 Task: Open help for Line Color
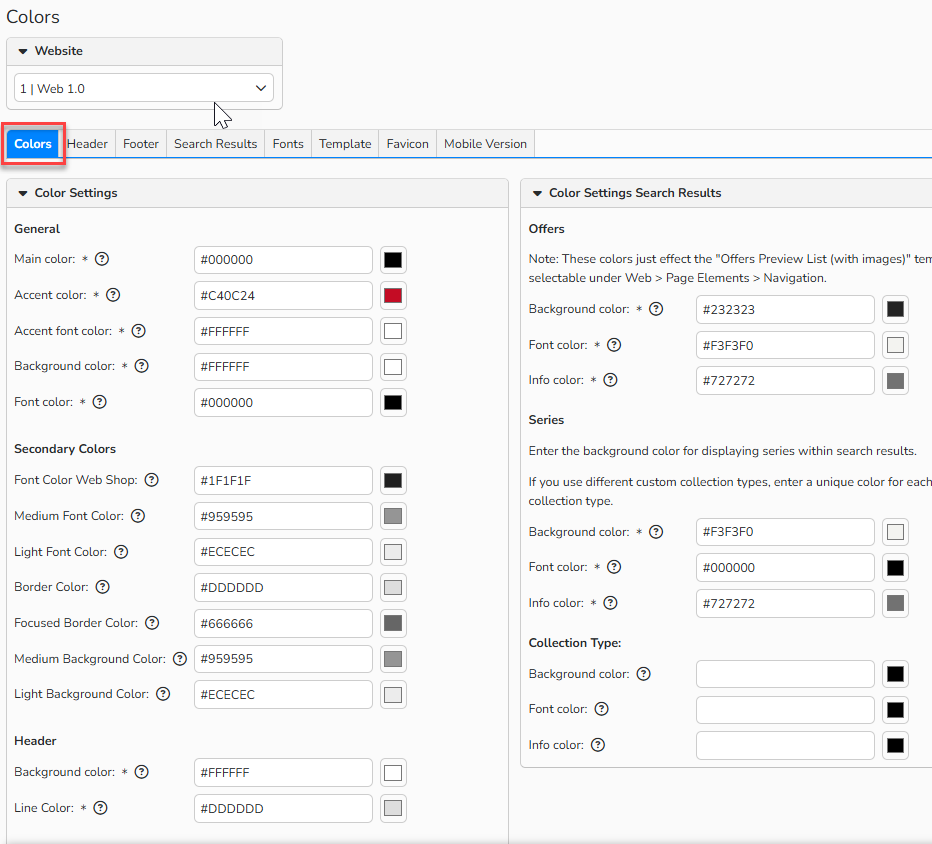(x=100, y=808)
